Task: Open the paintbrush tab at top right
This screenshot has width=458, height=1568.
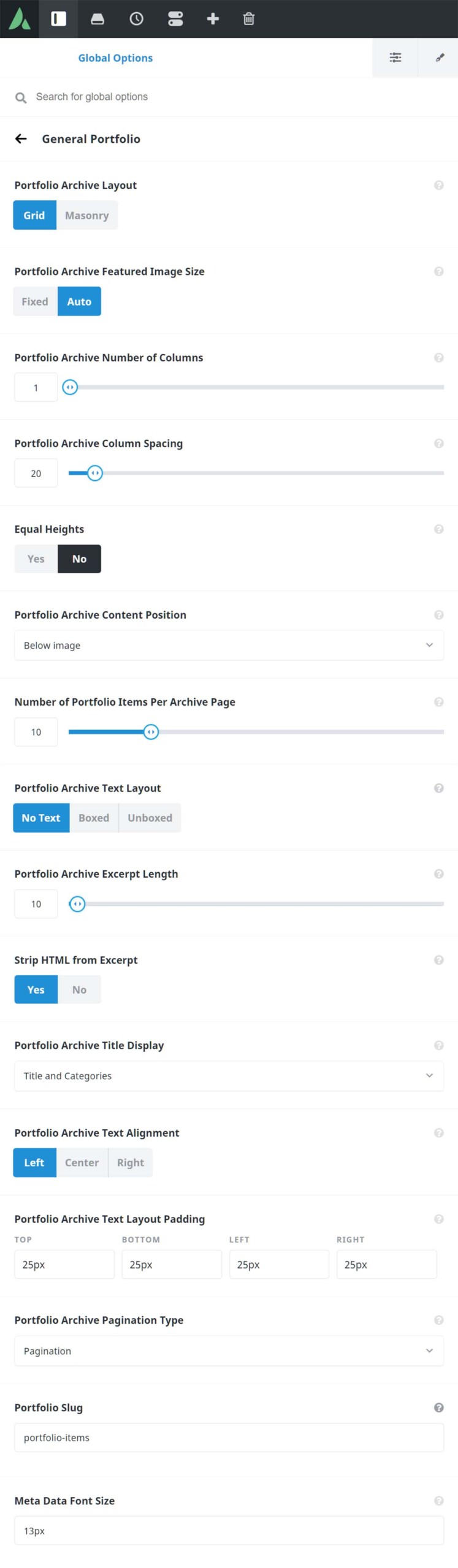Action: (440, 58)
